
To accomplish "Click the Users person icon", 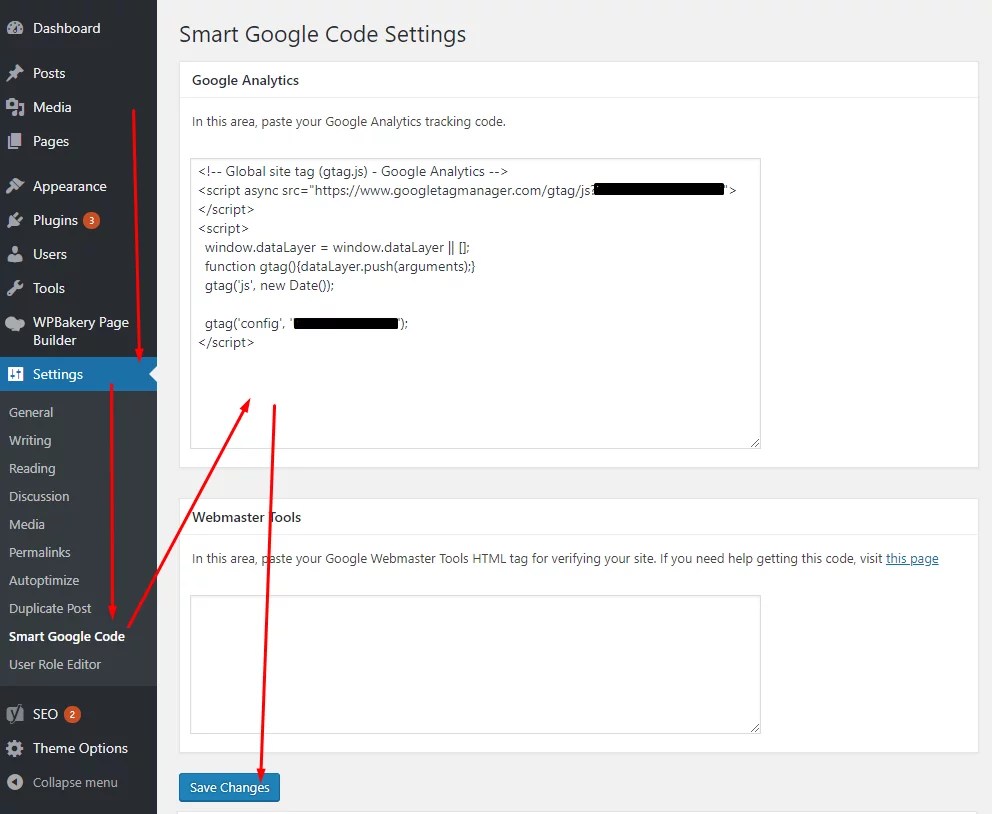I will (15, 254).
